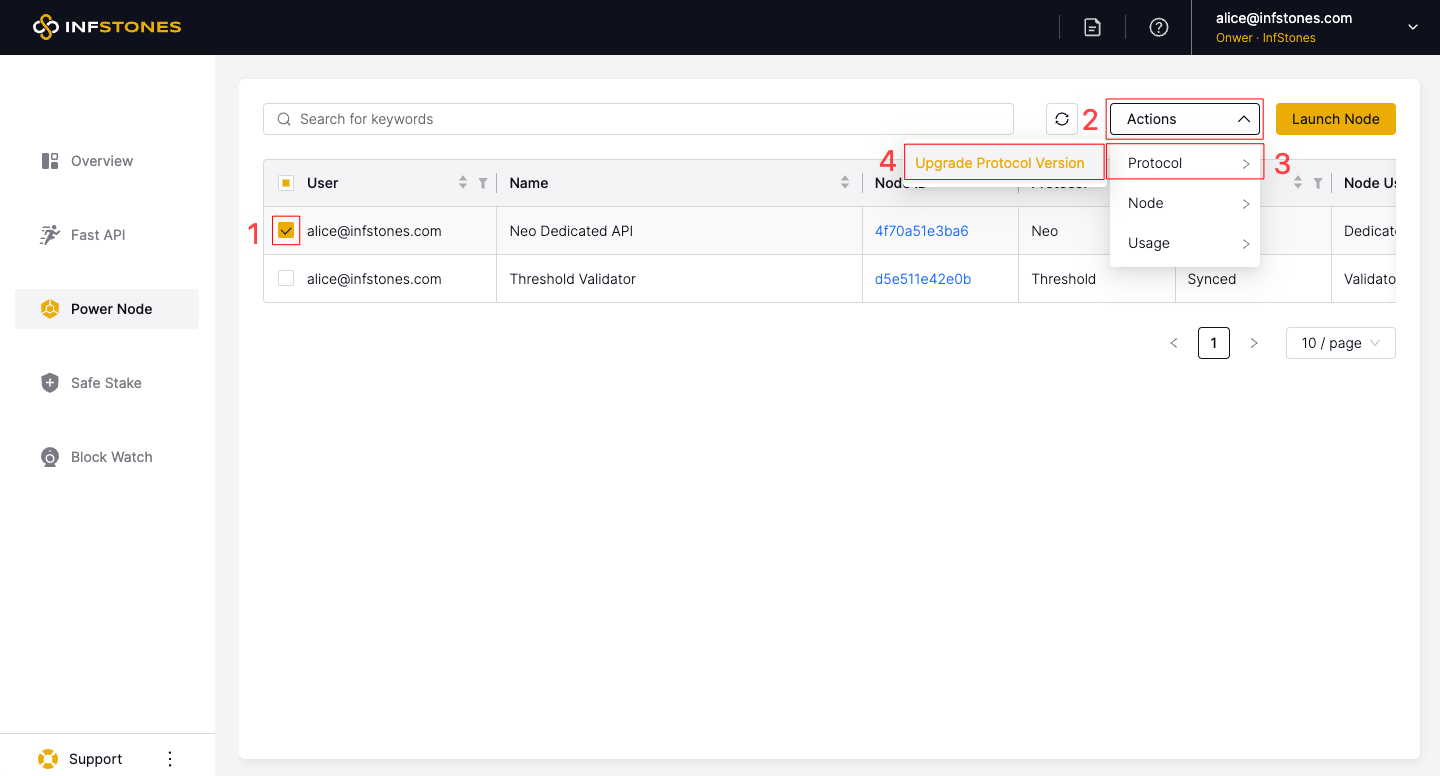Open the three-dot menu beside Support

point(170,759)
